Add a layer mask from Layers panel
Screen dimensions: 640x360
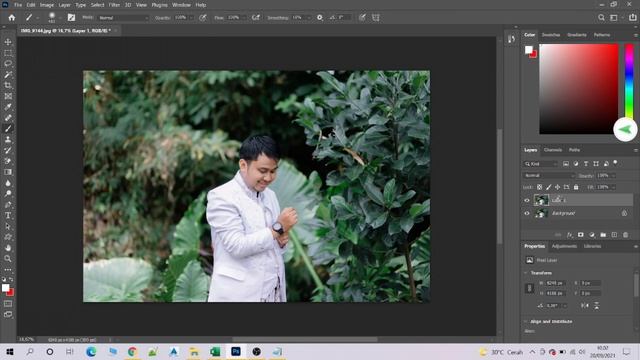(580, 235)
